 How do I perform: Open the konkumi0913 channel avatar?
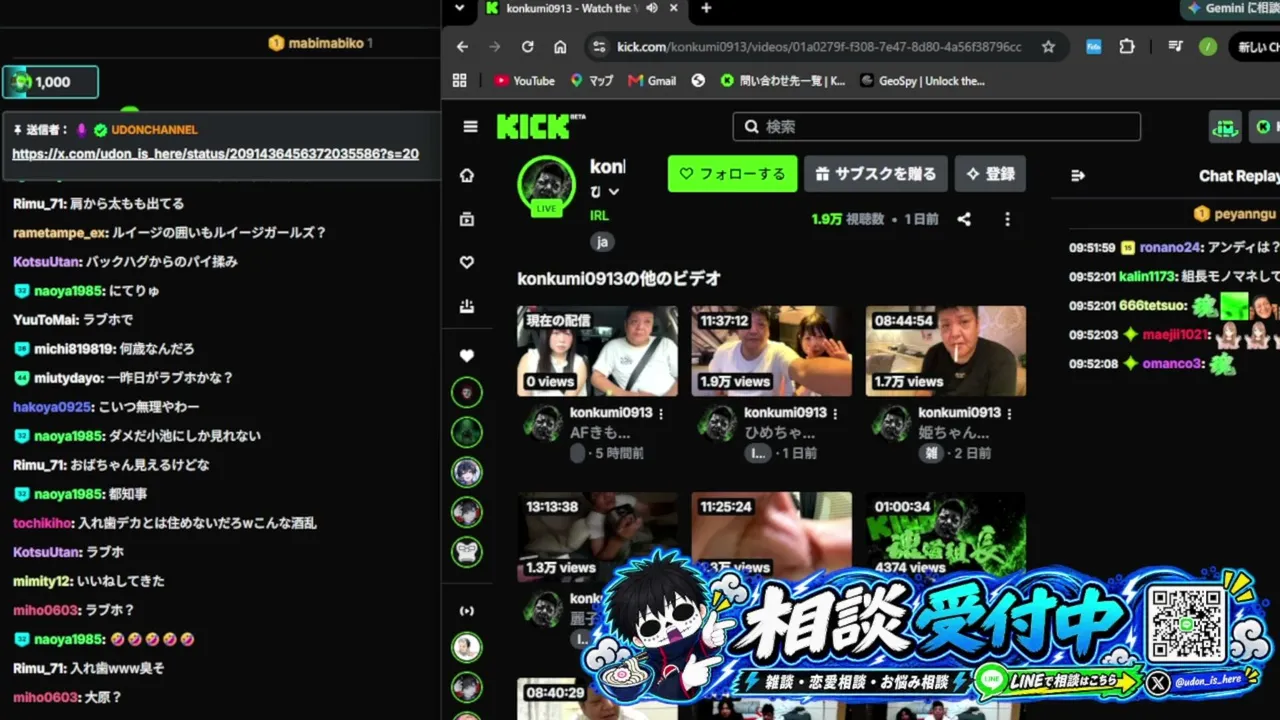click(x=546, y=186)
